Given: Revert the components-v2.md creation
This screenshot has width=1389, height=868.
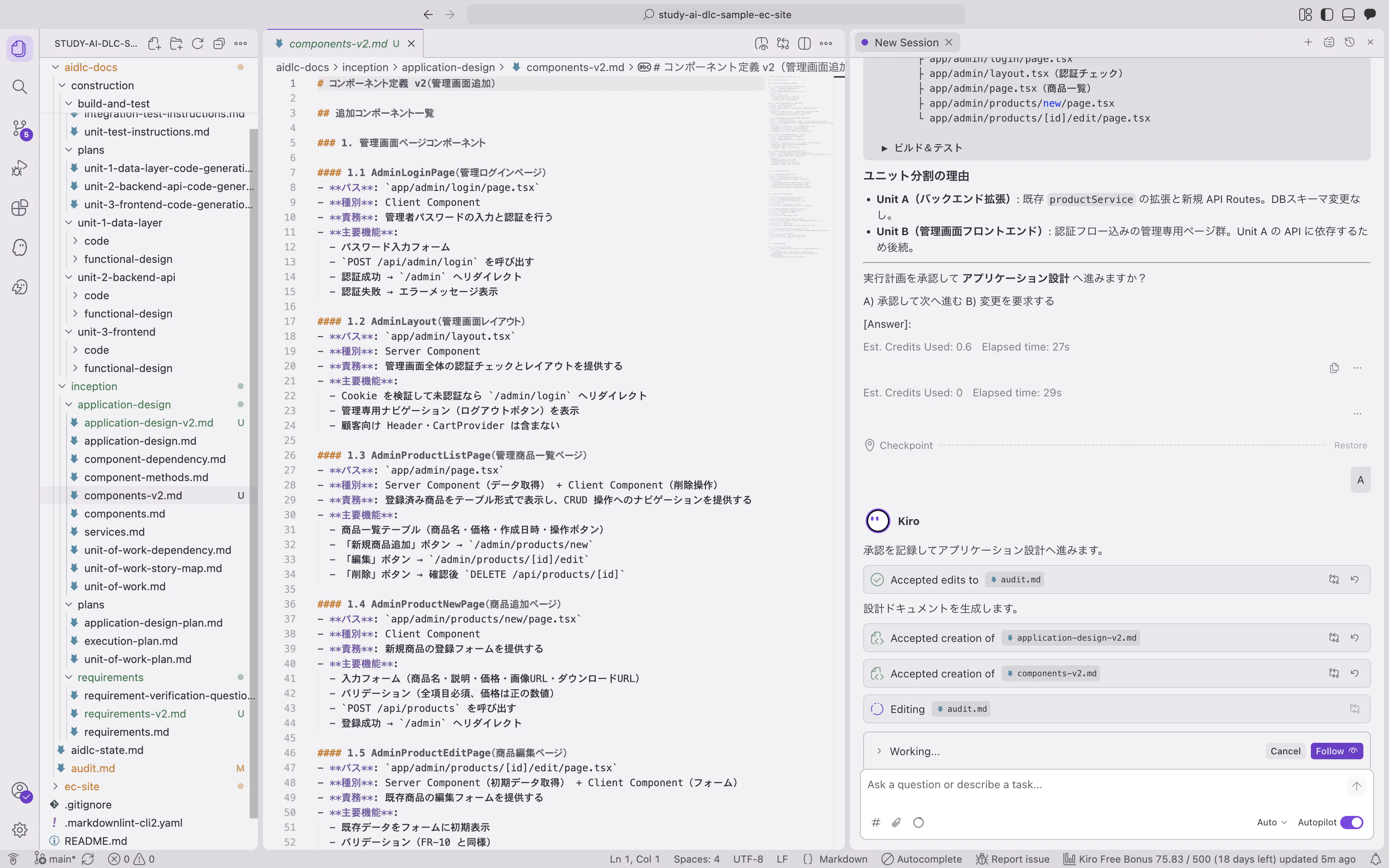Looking at the screenshot, I should (1355, 673).
